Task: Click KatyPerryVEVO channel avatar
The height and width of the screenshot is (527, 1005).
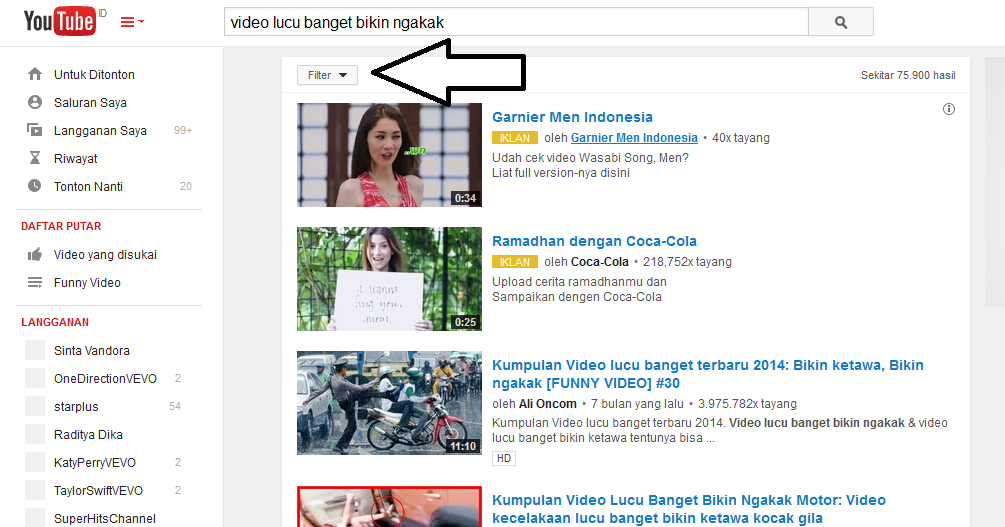Action: click(35, 462)
